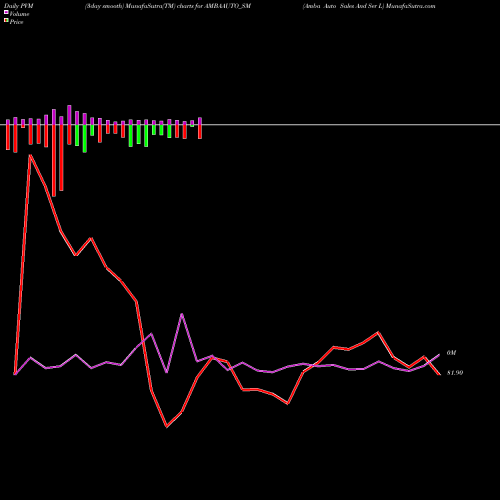Click the '81.90' price end label
The height and width of the screenshot is (500, 500).
(455, 373)
